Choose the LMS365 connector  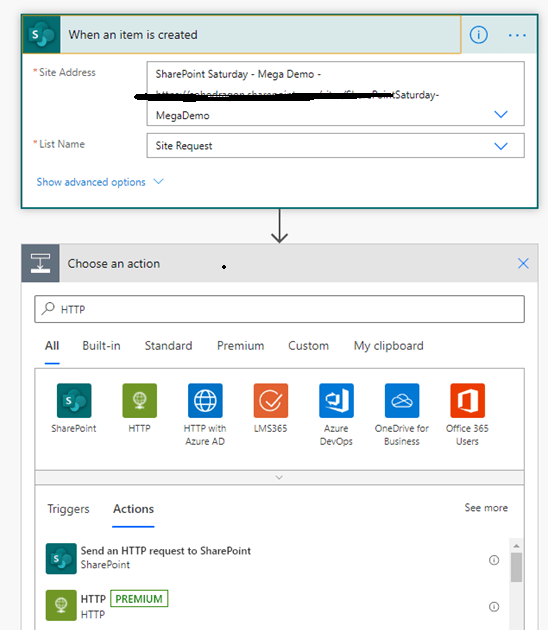(270, 401)
